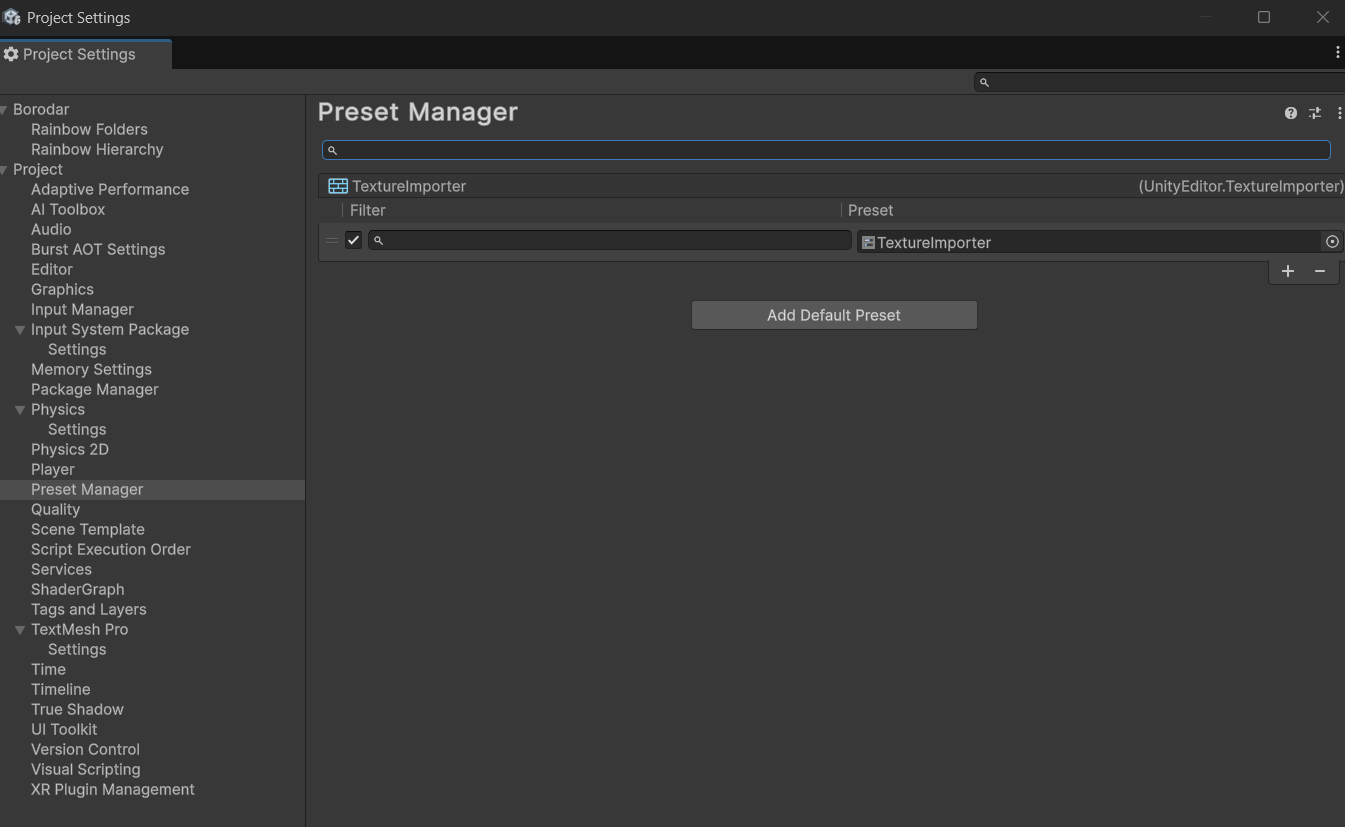The width and height of the screenshot is (1345, 827).
Task: Click the (UnityEditor.TextureImporter) type label
Action: point(1241,186)
